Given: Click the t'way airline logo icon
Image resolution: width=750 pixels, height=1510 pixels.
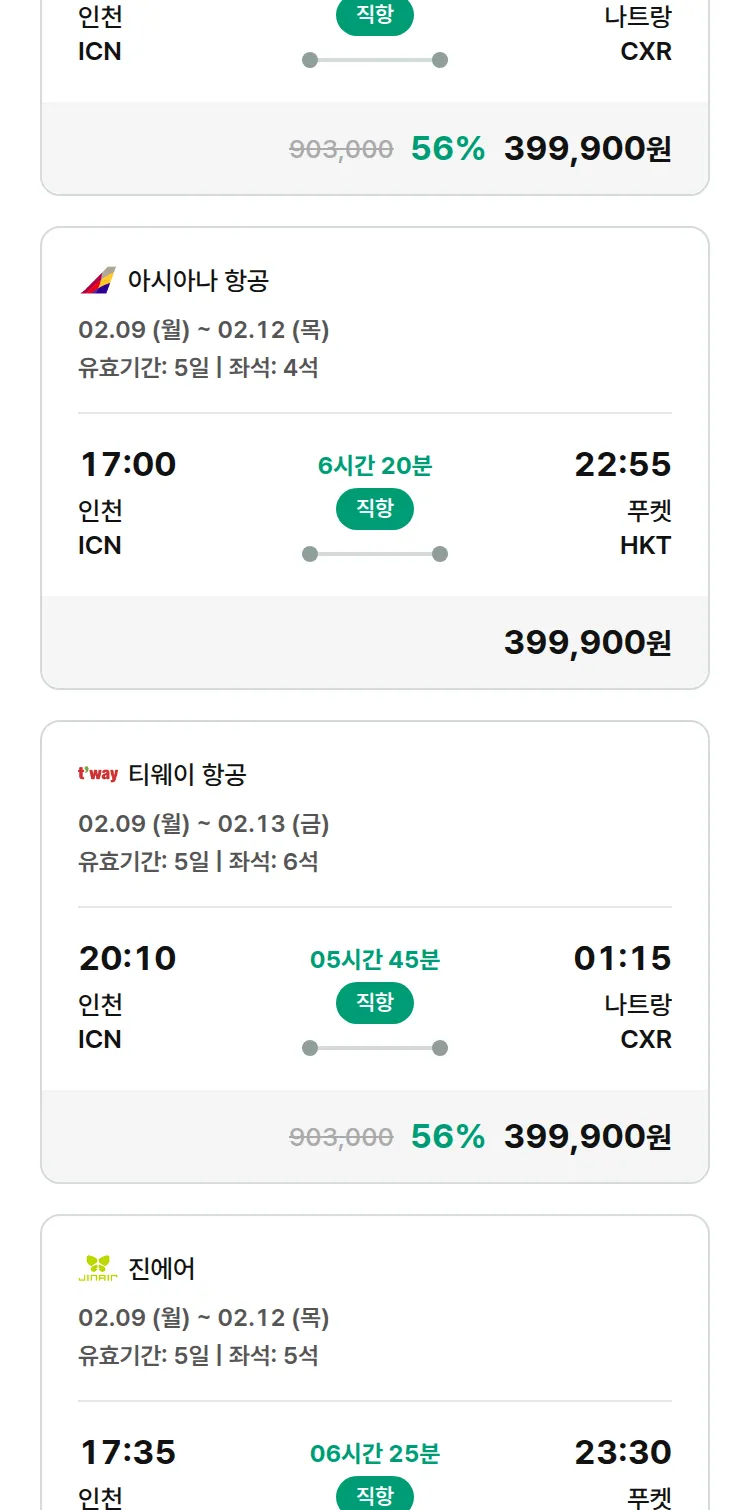Looking at the screenshot, I should (98, 774).
